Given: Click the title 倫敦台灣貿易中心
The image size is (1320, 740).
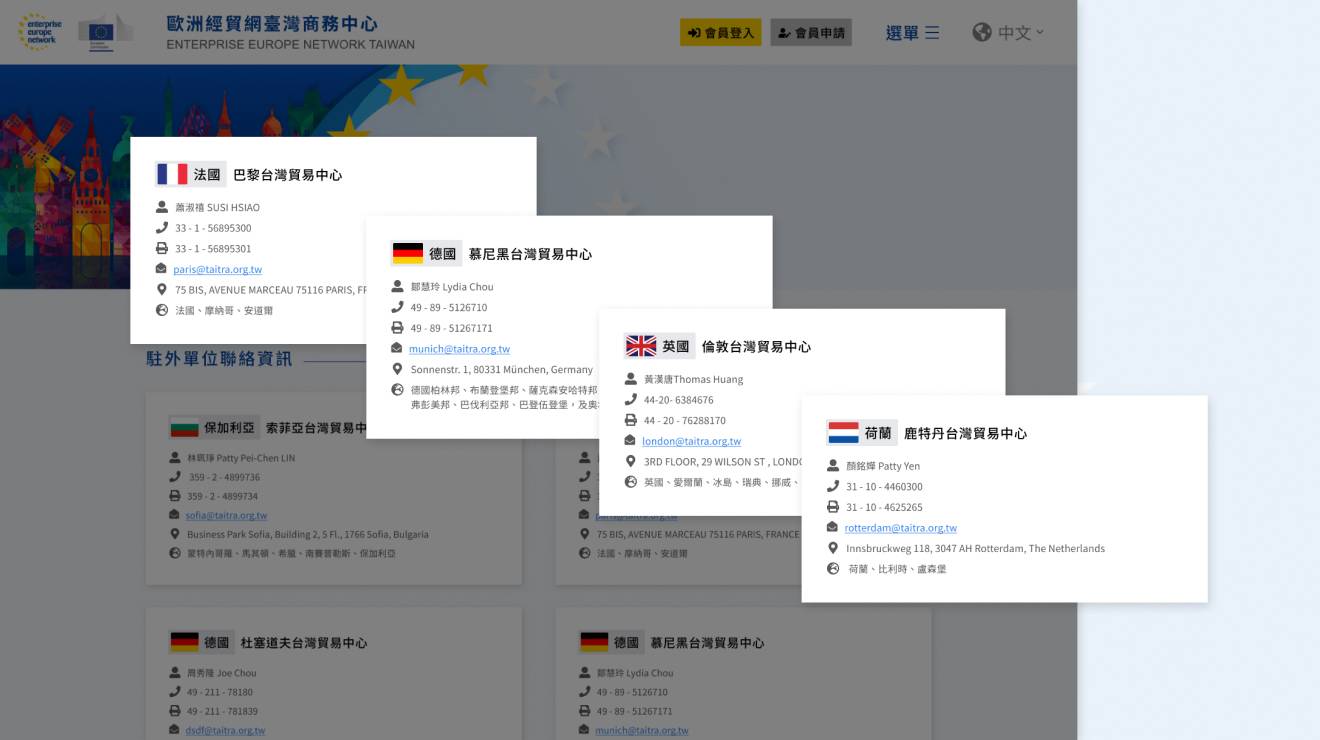Looking at the screenshot, I should click(756, 346).
